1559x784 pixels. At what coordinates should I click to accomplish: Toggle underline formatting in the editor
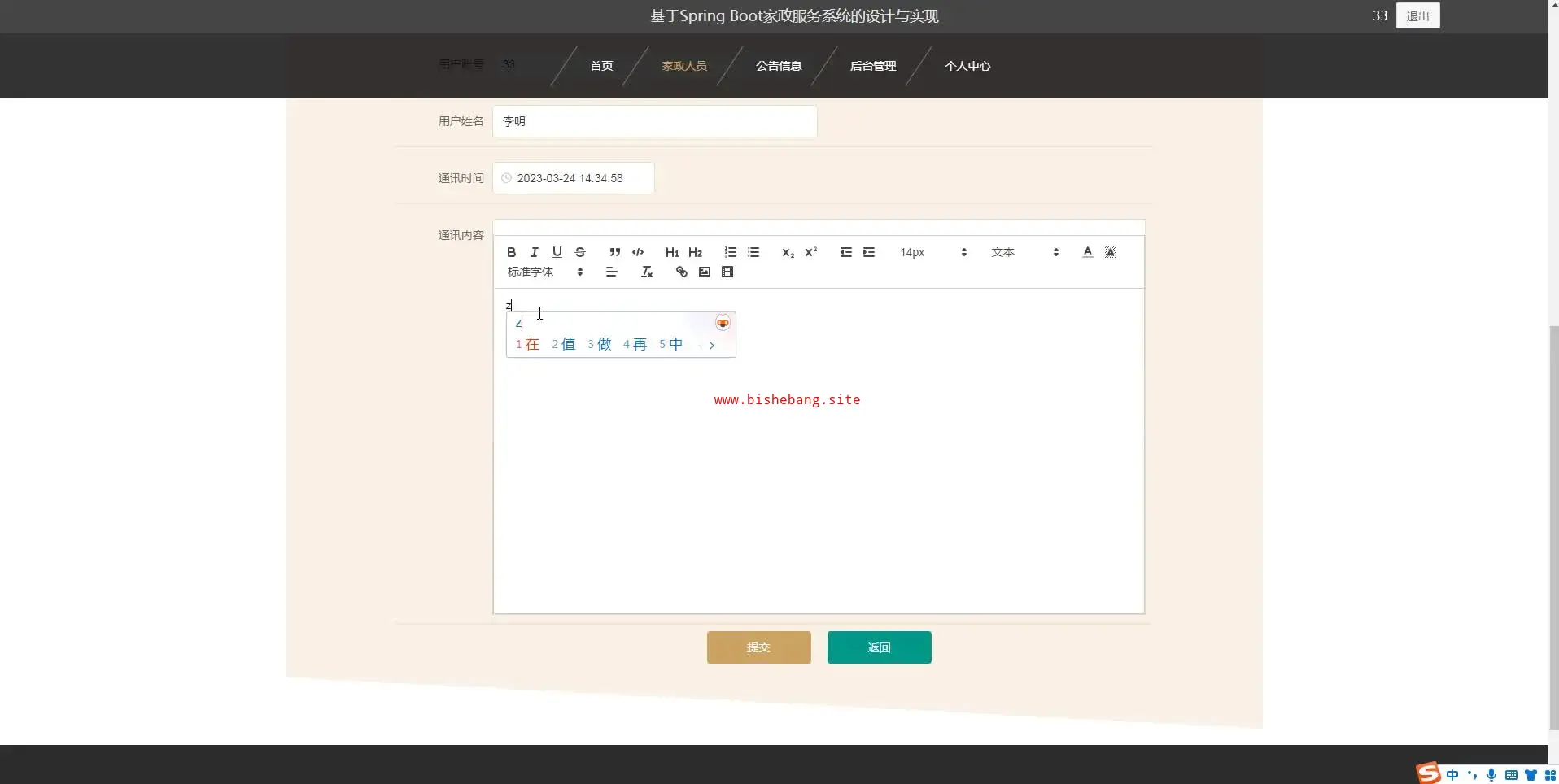[x=557, y=252]
